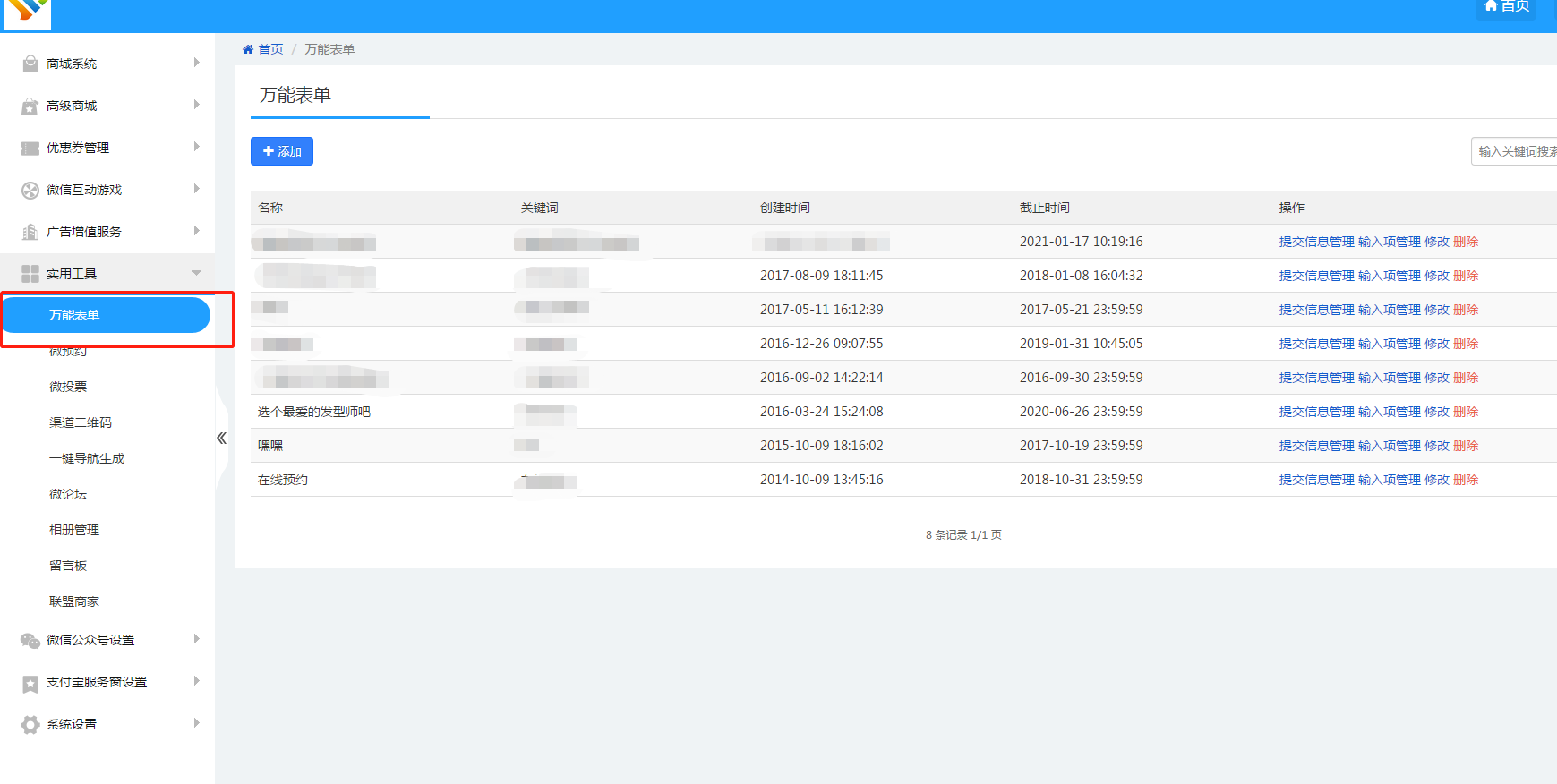Click the 微信互动游戏 game icon
The image size is (1557, 784).
(x=30, y=190)
